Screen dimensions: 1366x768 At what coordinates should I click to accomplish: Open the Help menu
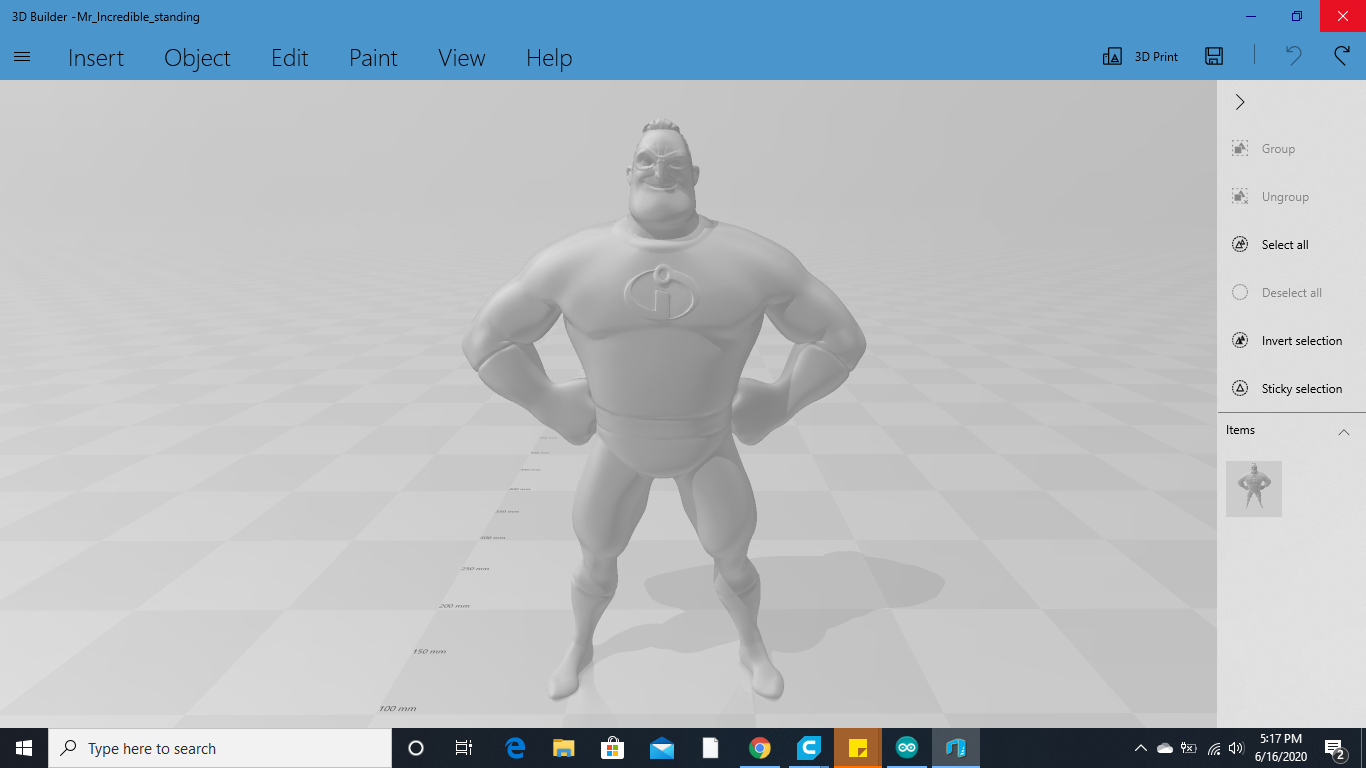pos(548,58)
